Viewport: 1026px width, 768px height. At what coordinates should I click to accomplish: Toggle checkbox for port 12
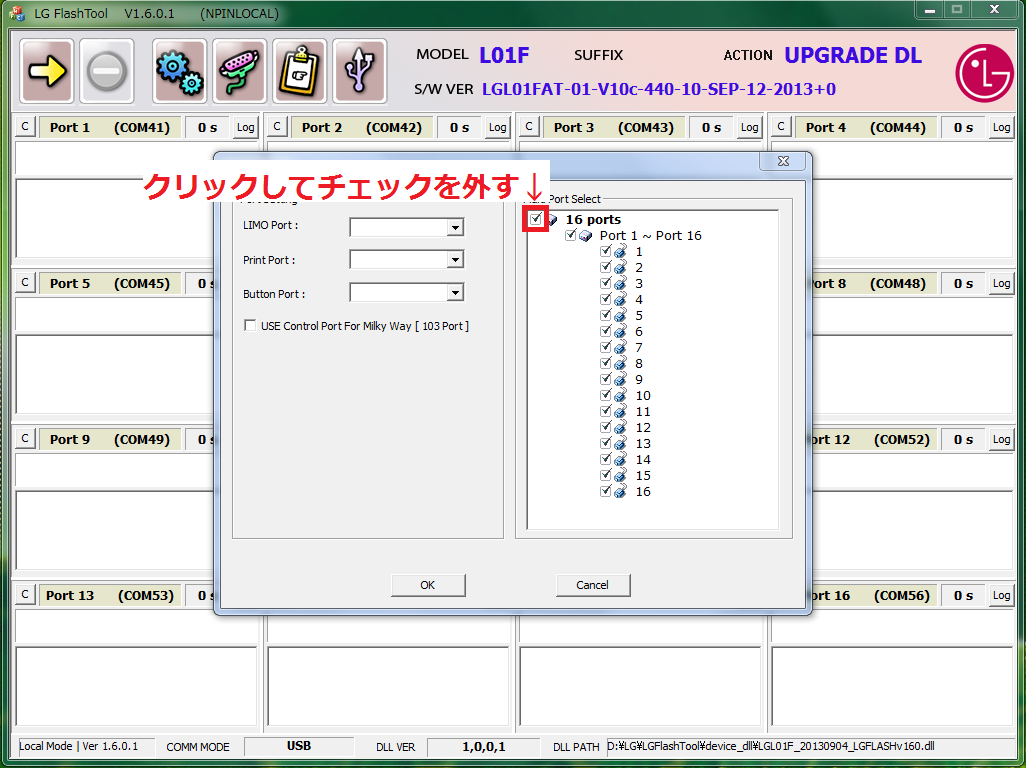pos(605,427)
